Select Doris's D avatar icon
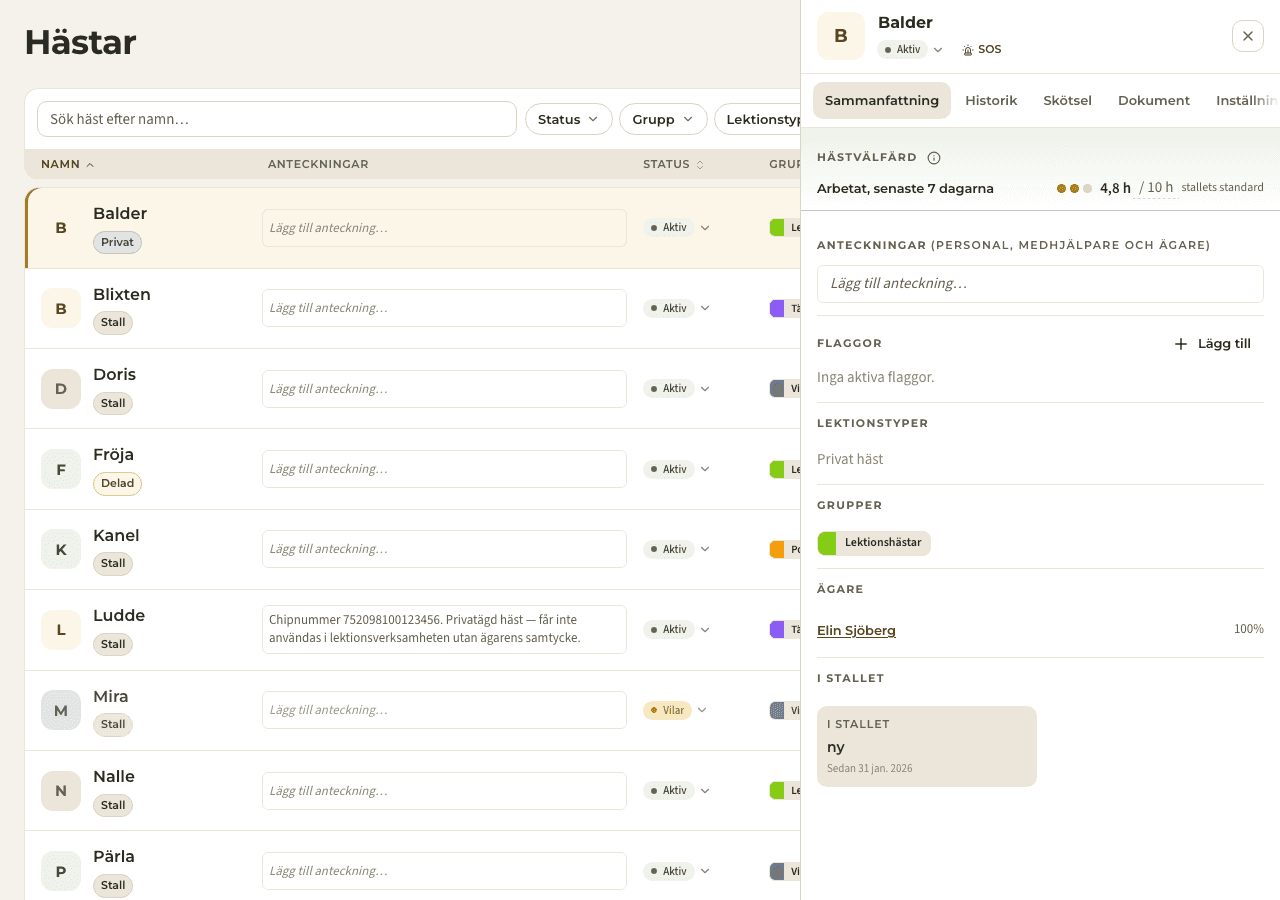Screen dimensions: 1280x900 click(61, 389)
